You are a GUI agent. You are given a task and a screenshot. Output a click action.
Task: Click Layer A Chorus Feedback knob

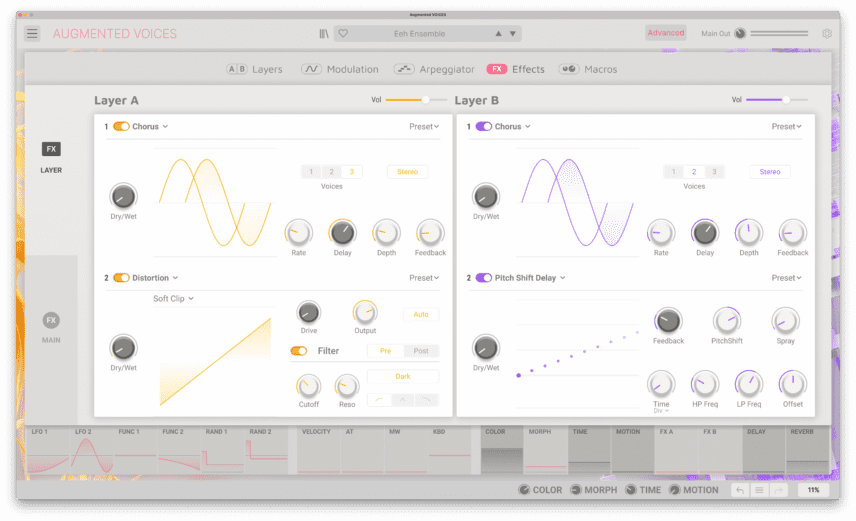click(x=430, y=233)
